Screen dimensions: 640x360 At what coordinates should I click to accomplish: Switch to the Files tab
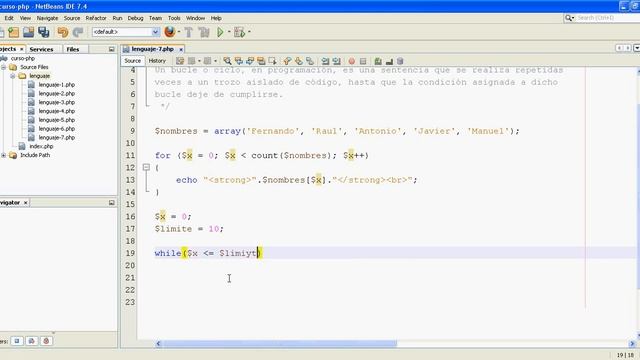tap(73, 49)
